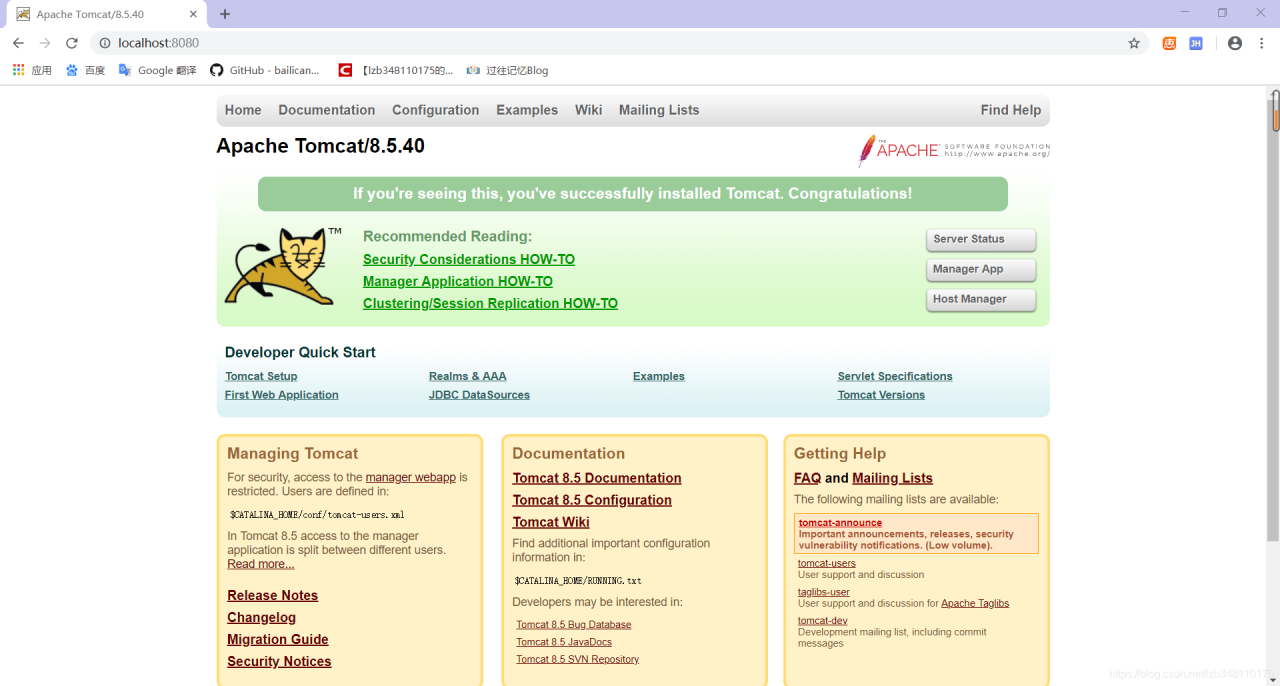Open the Changelog link
The height and width of the screenshot is (686, 1280).
tap(262, 617)
